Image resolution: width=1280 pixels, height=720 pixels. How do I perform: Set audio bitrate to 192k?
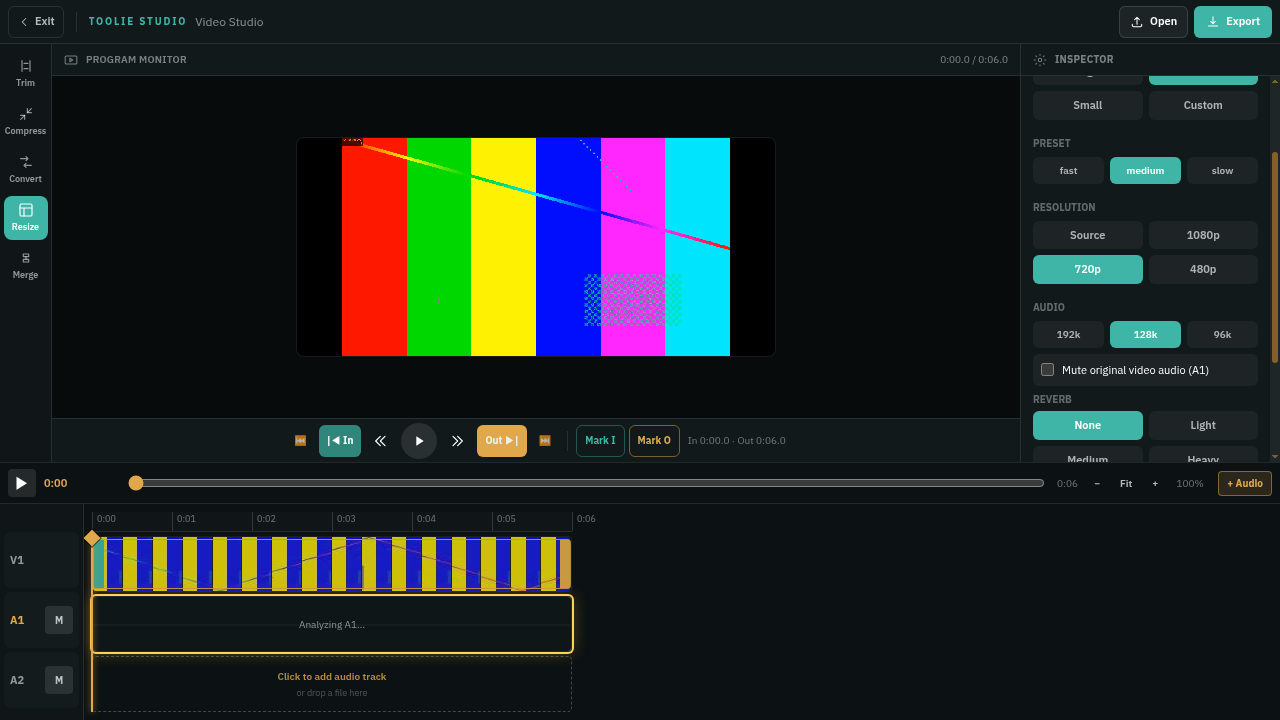click(x=1069, y=335)
